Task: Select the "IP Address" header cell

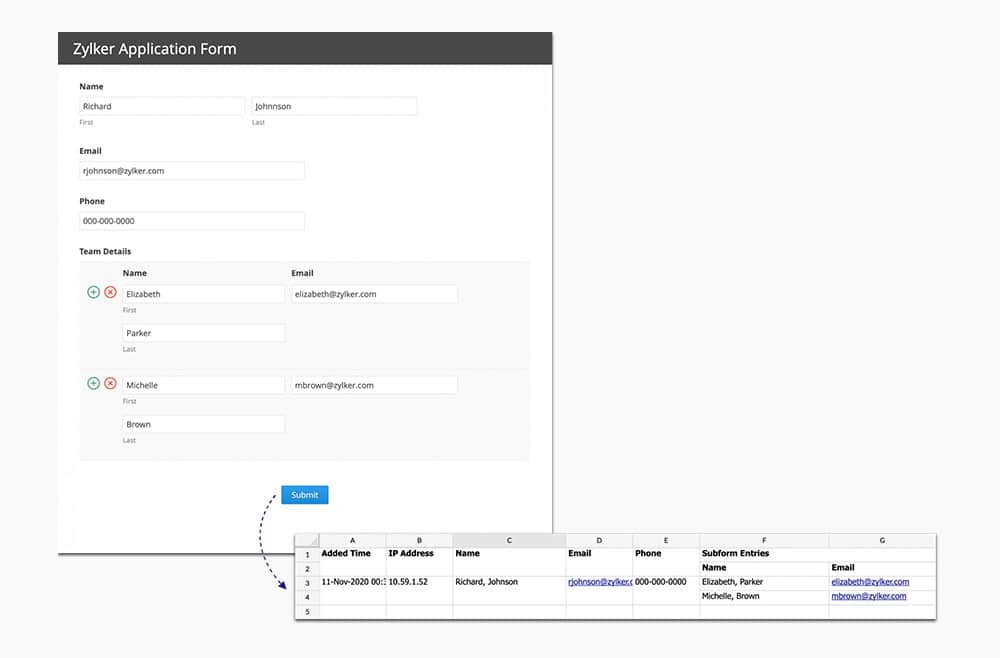Action: click(419, 553)
